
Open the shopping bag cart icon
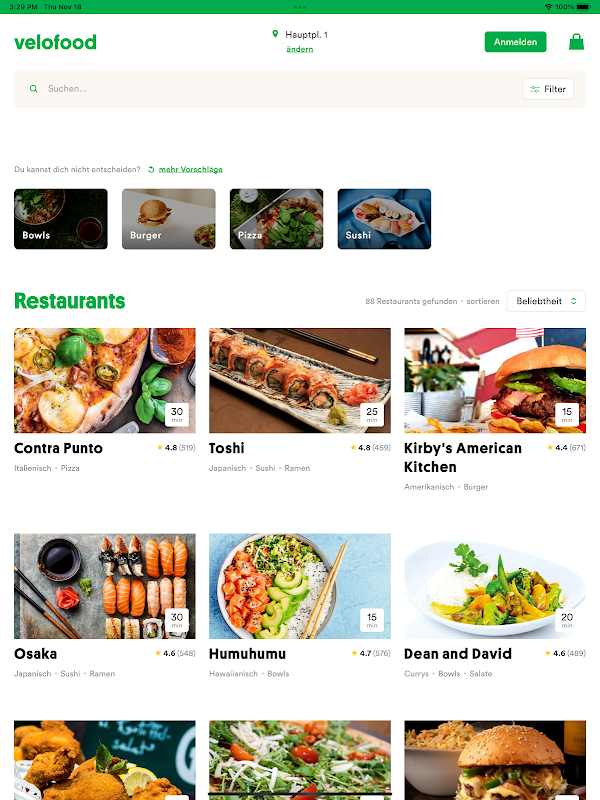pos(576,42)
